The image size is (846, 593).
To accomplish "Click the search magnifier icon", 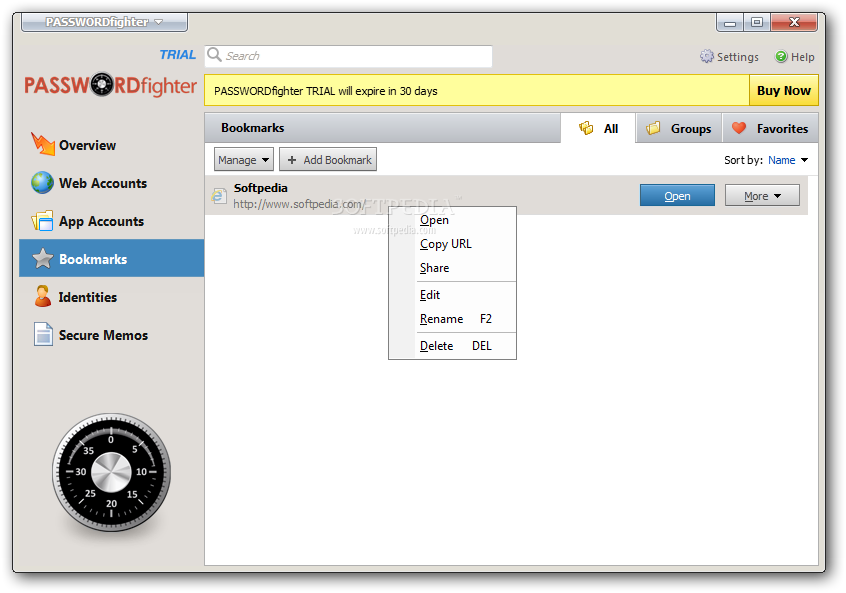I will tap(214, 54).
